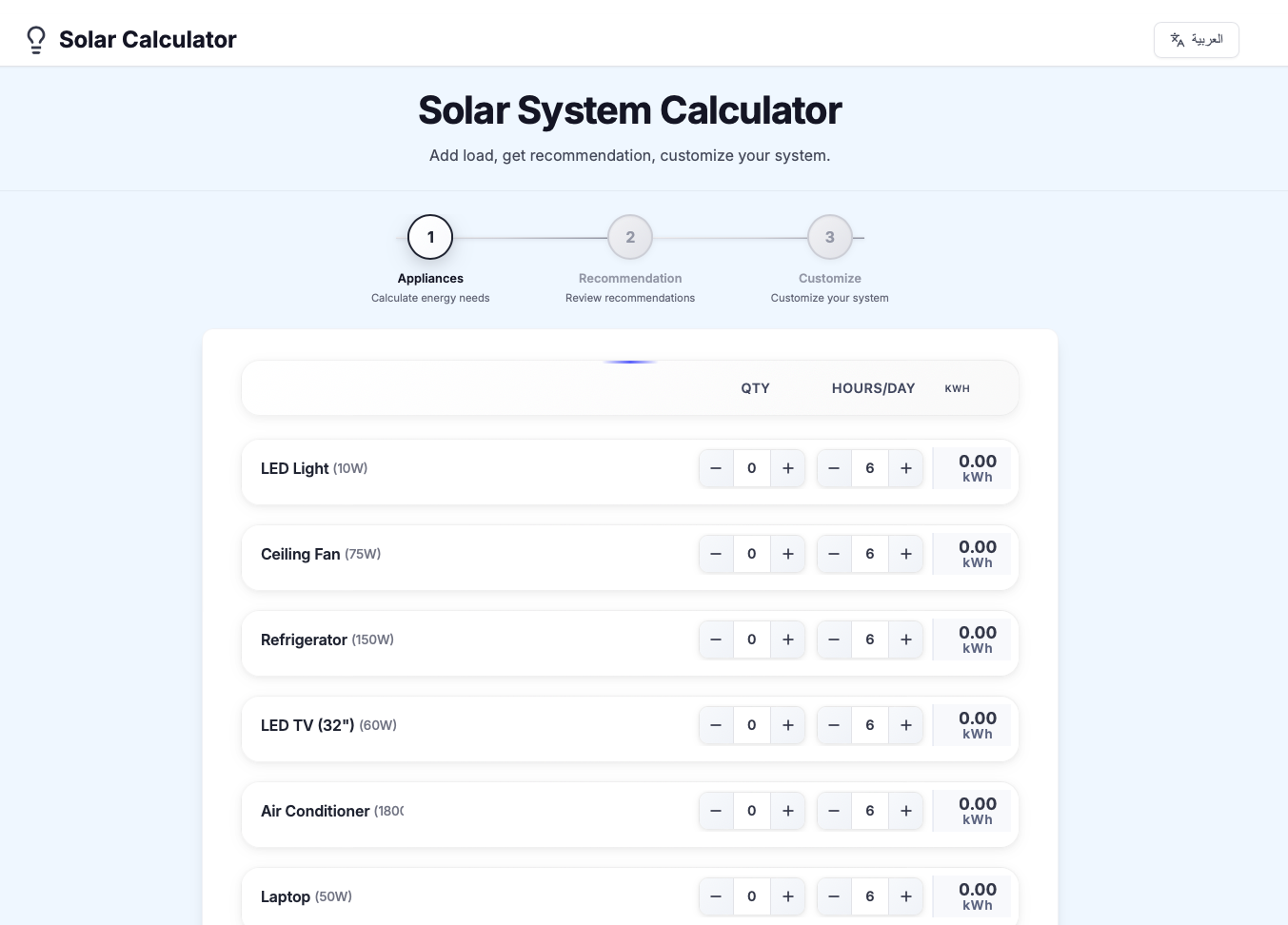Click the Solar Calculator header title
The height and width of the screenshot is (925, 1288).
[x=147, y=39]
